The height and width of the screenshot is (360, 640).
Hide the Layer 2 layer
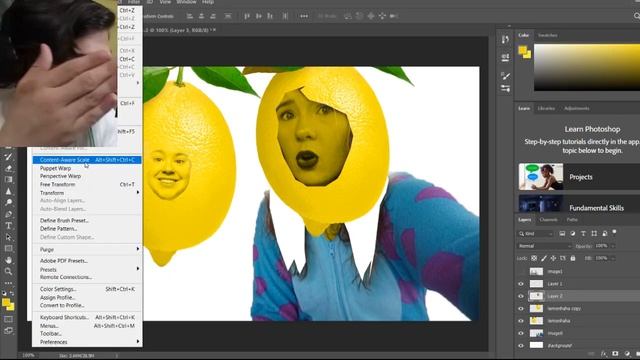521,296
